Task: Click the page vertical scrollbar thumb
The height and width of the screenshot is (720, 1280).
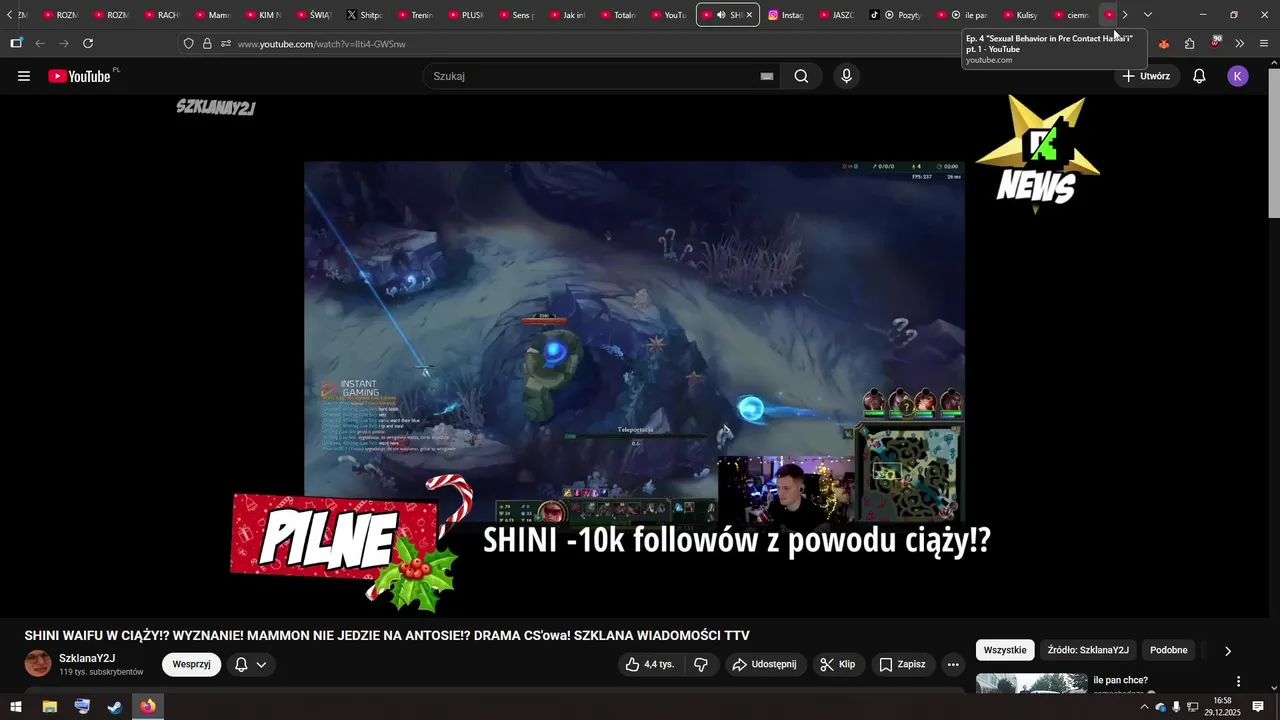Action: tap(1274, 145)
